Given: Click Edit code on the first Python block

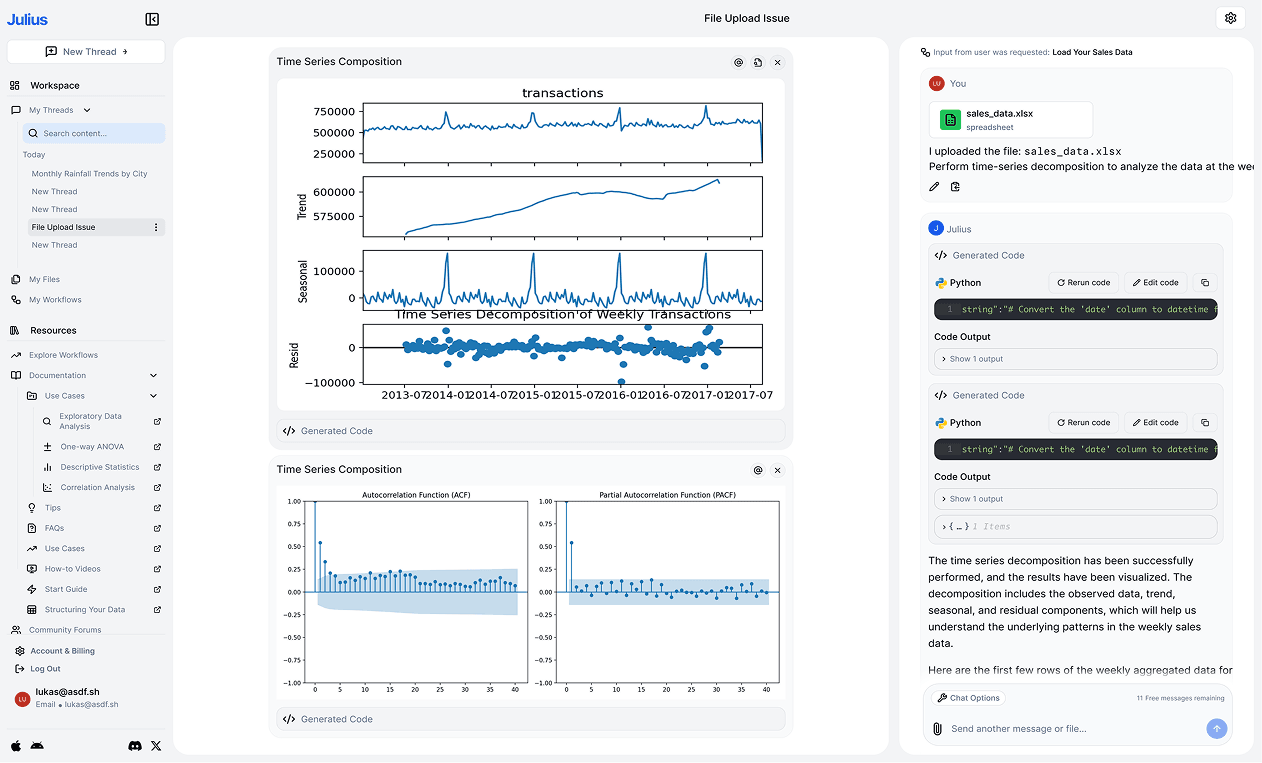Looking at the screenshot, I should (x=1156, y=283).
